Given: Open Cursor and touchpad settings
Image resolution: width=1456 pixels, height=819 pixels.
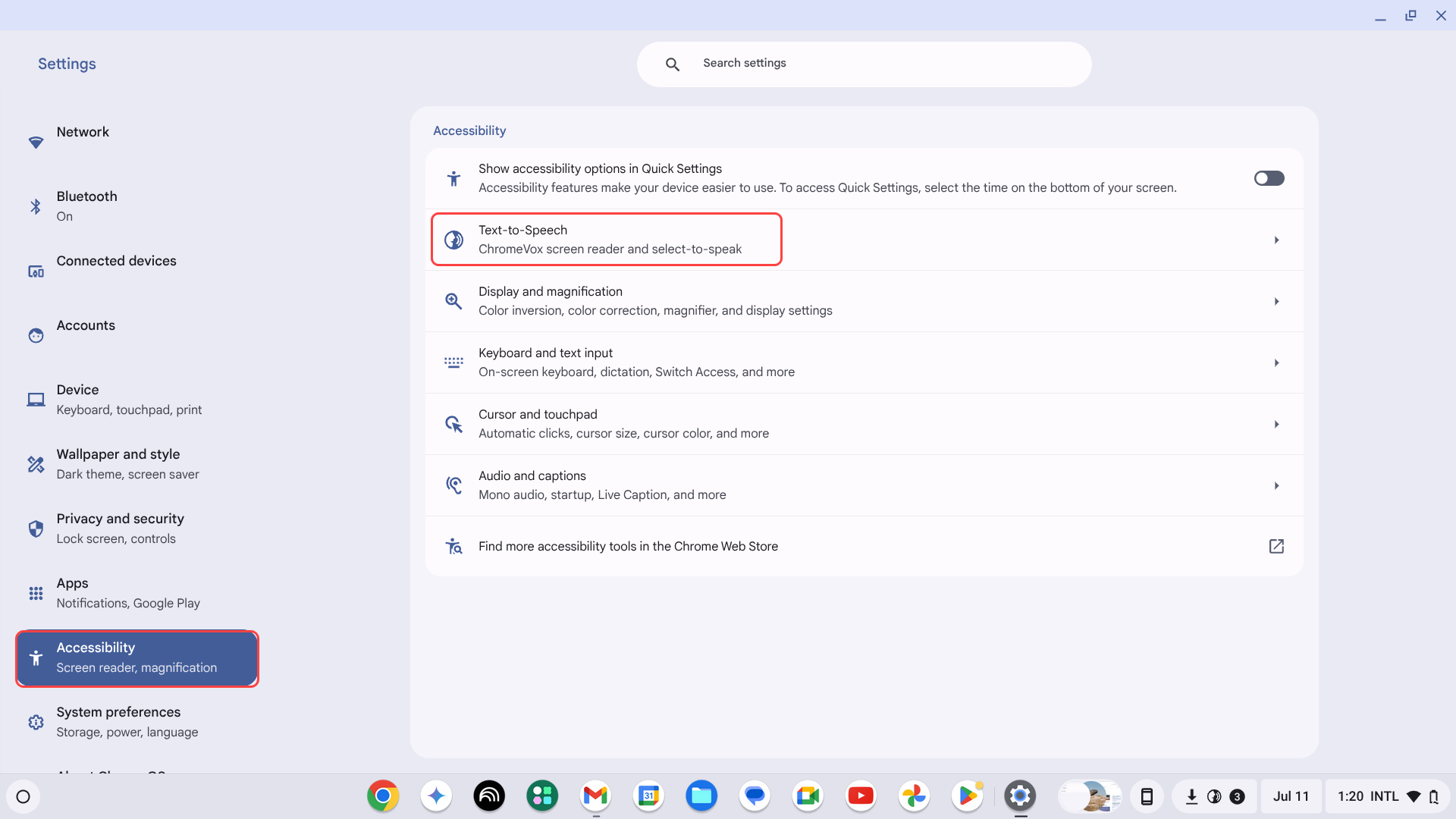Looking at the screenshot, I should (x=864, y=424).
